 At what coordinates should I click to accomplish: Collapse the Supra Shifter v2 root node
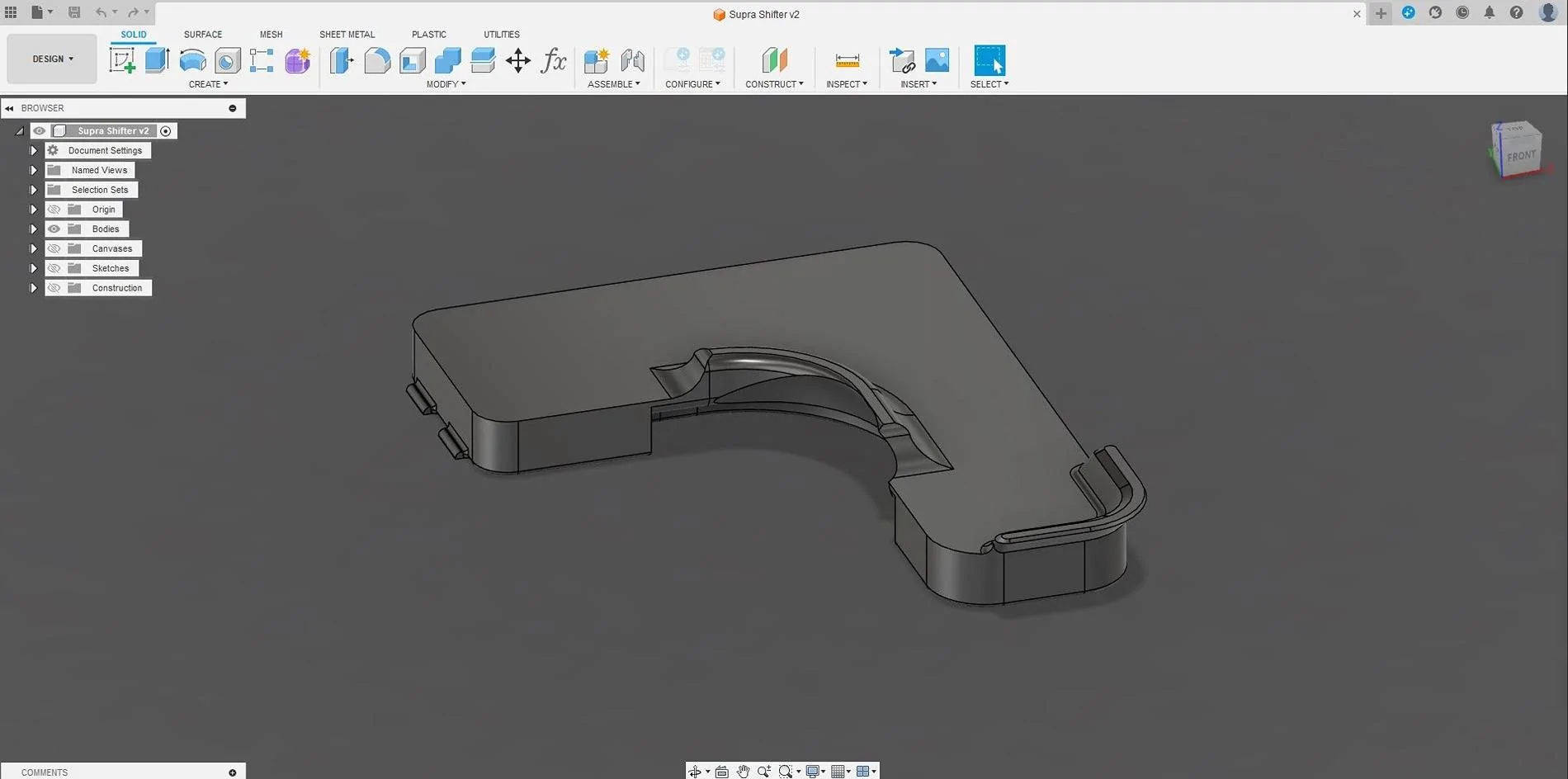(x=20, y=131)
